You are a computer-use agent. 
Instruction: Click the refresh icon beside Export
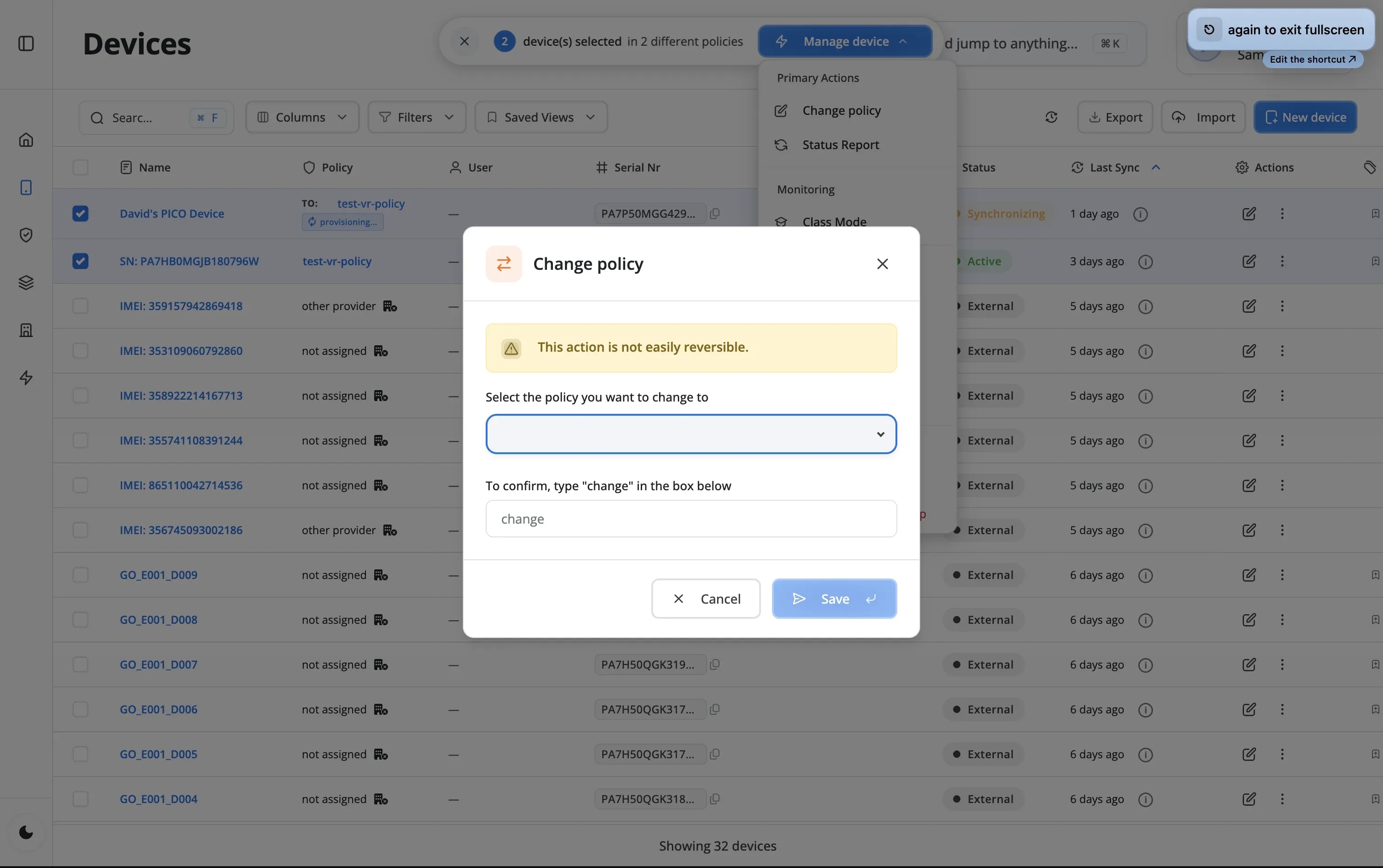click(x=1051, y=117)
